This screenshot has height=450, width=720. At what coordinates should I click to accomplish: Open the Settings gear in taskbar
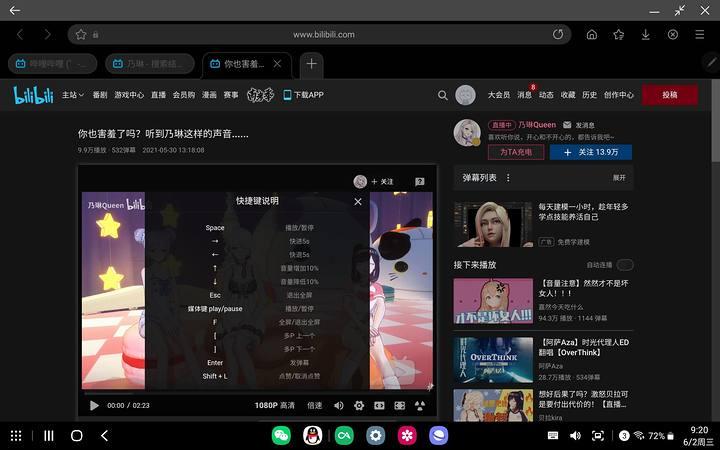[x=376, y=435]
